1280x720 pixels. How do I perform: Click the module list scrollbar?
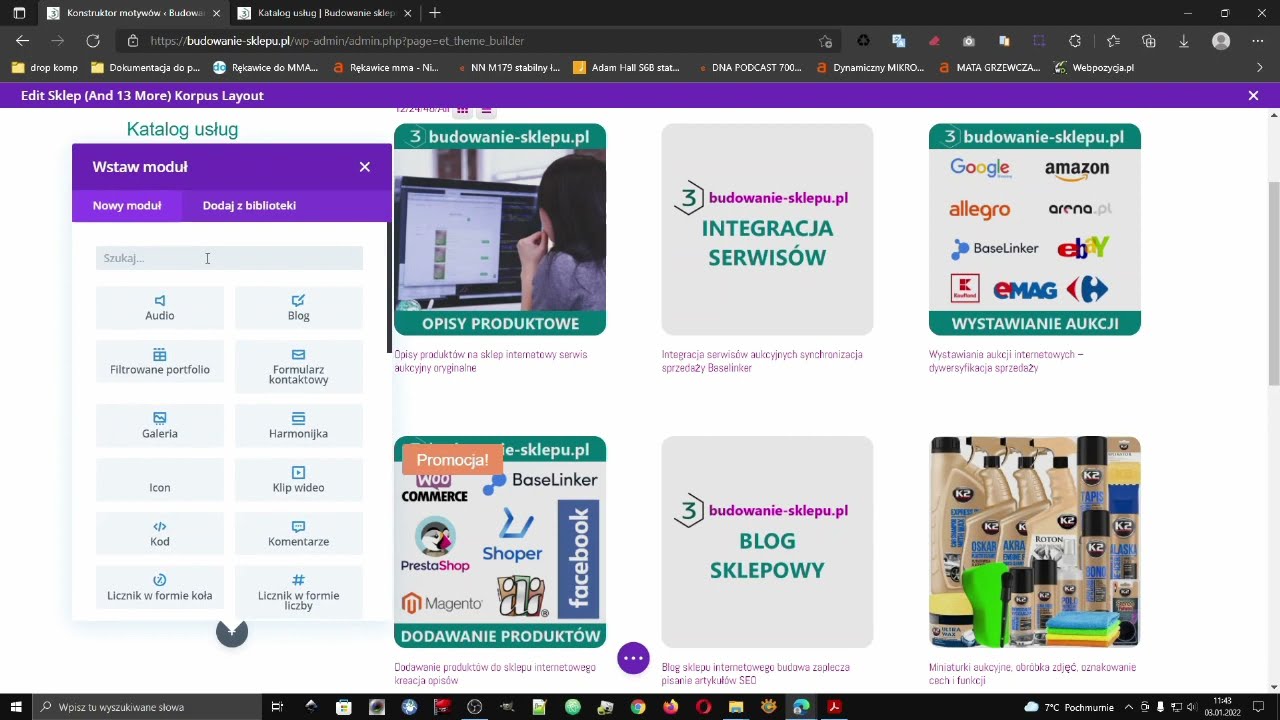click(x=389, y=289)
